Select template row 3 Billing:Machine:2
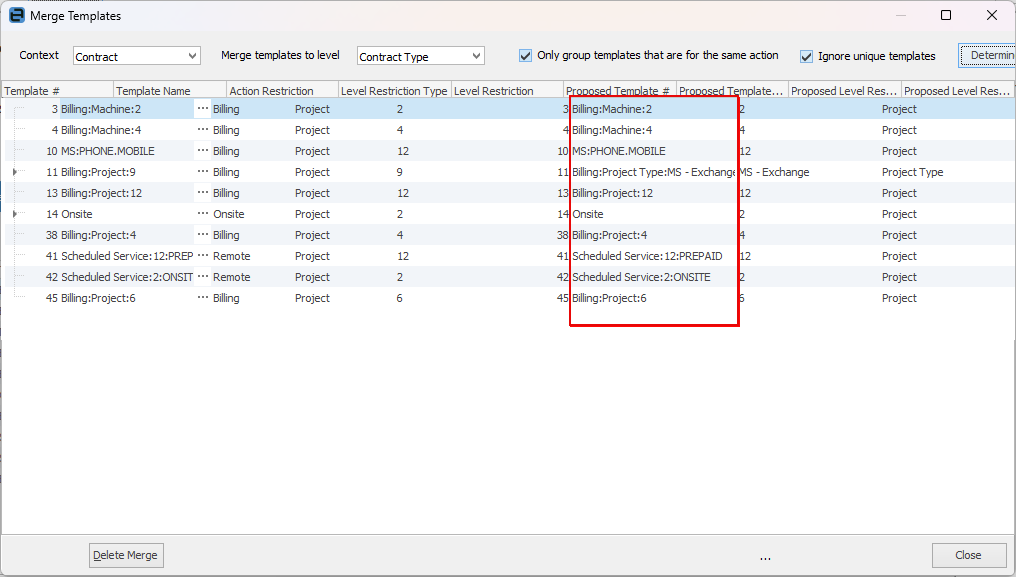This screenshot has height=577, width=1016. (x=508, y=109)
